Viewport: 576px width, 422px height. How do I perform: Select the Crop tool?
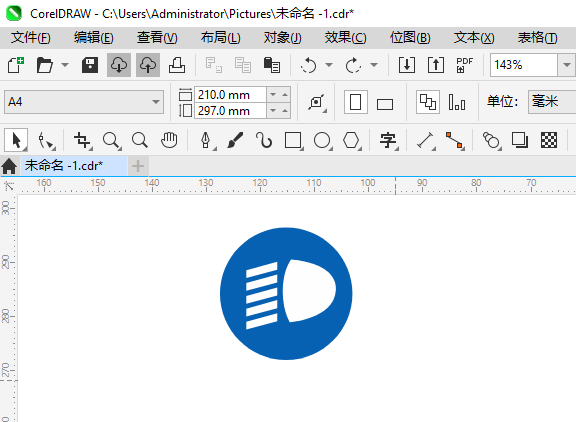(82, 140)
